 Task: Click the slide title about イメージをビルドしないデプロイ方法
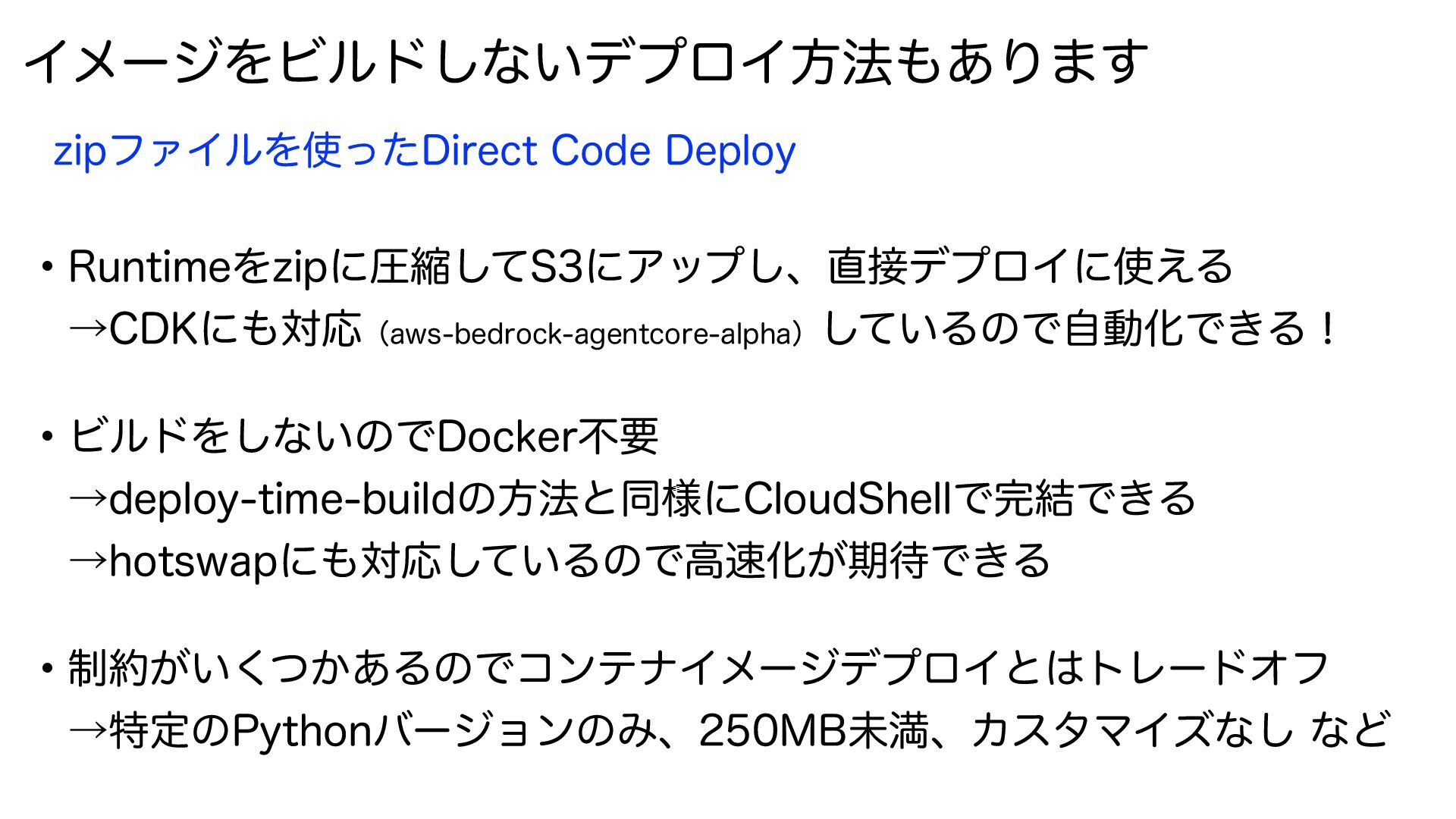[585, 62]
